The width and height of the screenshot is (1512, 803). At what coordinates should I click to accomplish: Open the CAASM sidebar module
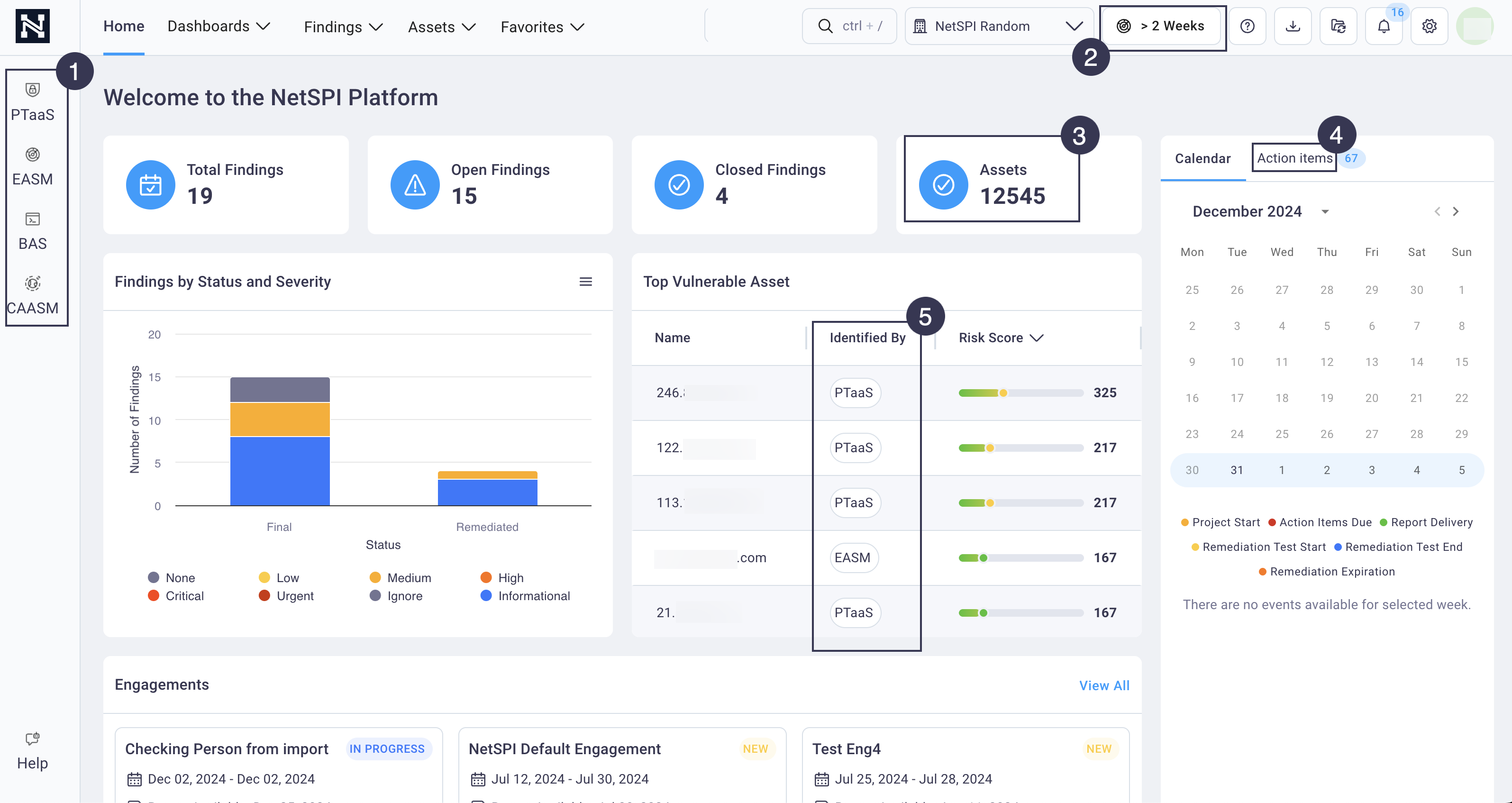(32, 296)
